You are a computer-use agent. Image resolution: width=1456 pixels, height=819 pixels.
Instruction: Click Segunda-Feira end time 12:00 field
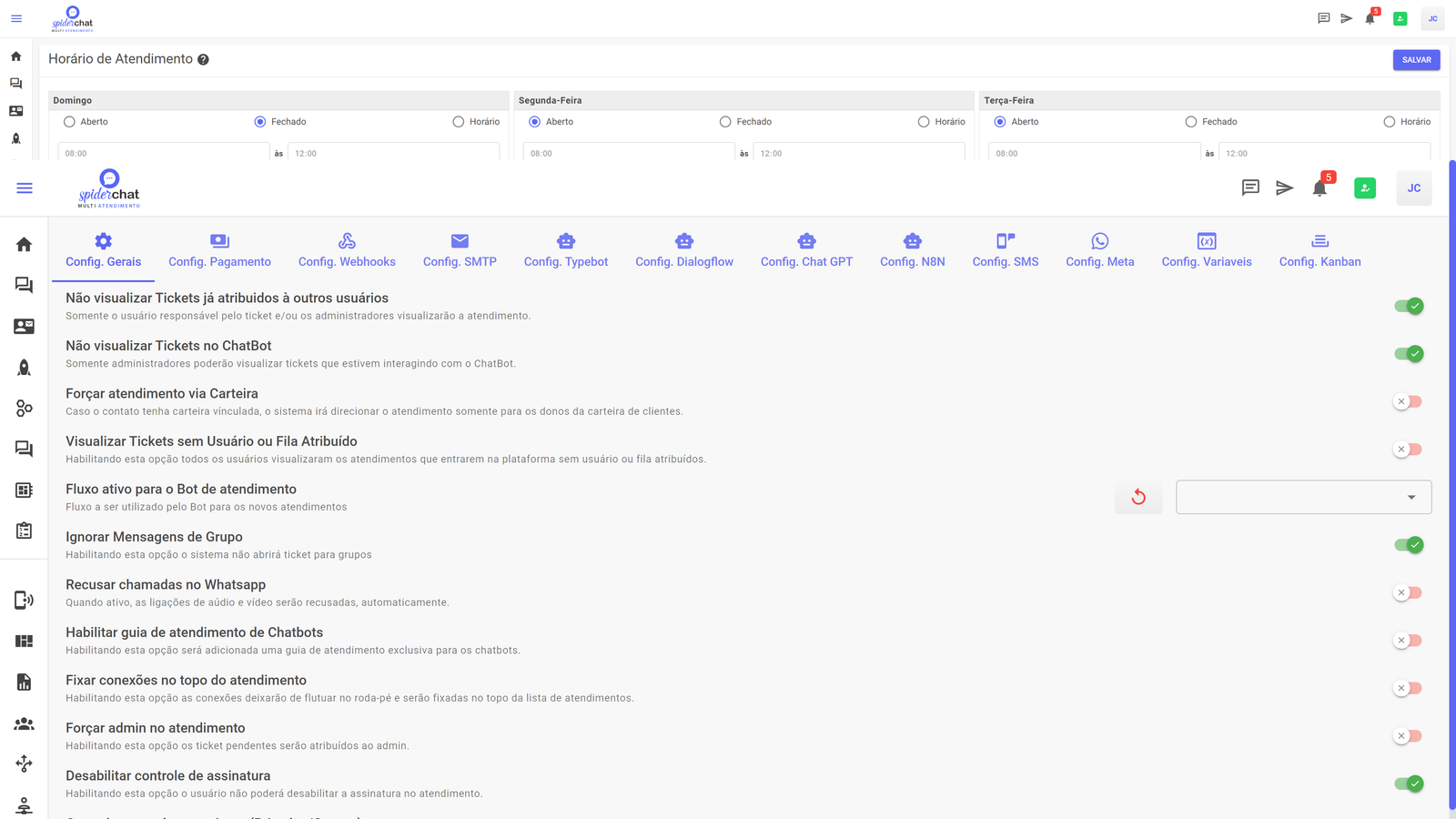pos(858,153)
